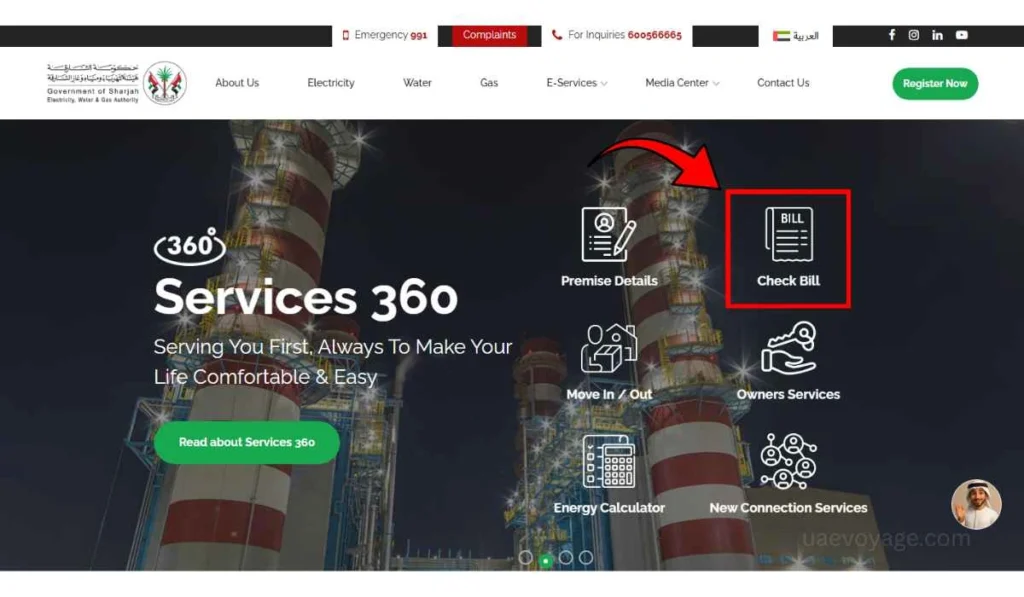This screenshot has height=597, width=1024.
Task: Open the Gas menu item
Action: [488, 83]
